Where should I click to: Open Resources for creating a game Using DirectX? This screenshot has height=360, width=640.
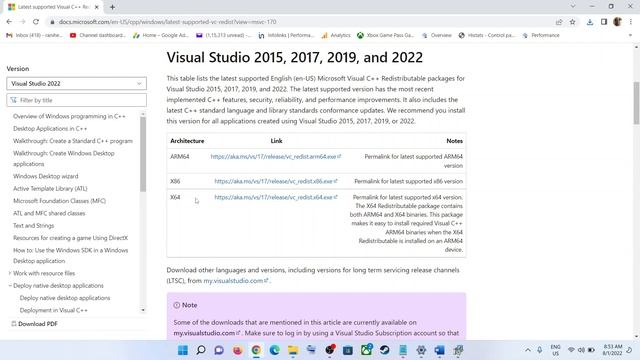70,238
